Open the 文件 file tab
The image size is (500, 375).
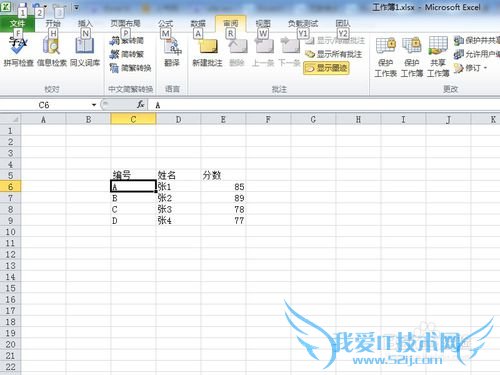17,24
